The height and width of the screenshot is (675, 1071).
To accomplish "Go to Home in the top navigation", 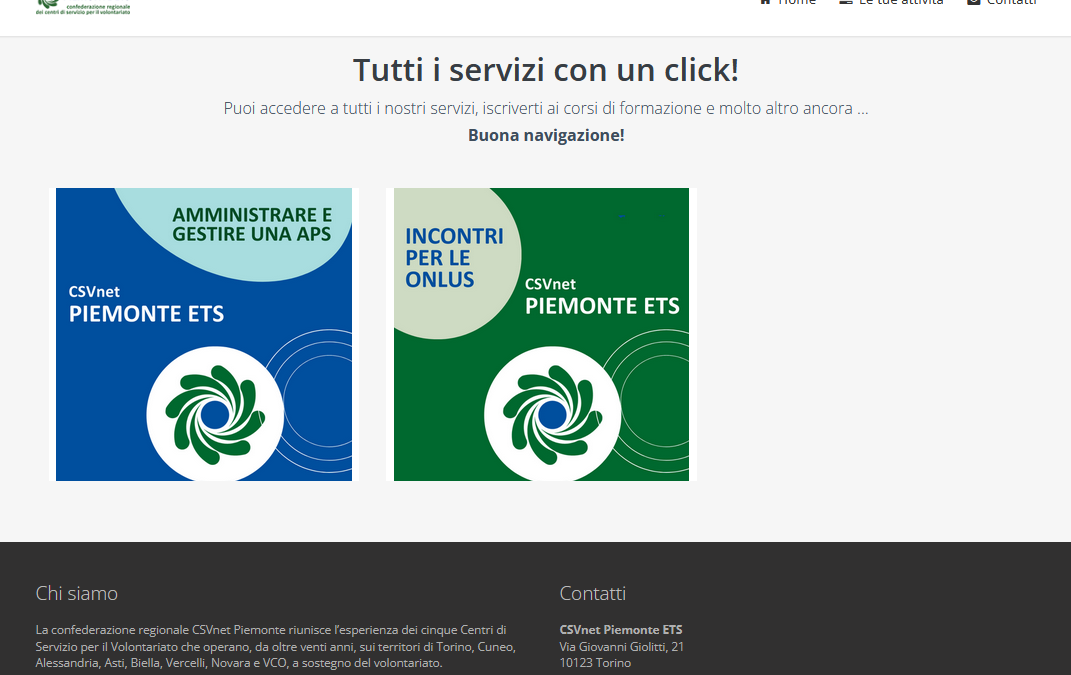I will [x=788, y=2].
